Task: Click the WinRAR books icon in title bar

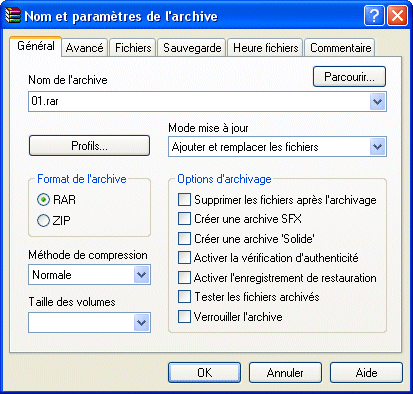Action: (13, 15)
